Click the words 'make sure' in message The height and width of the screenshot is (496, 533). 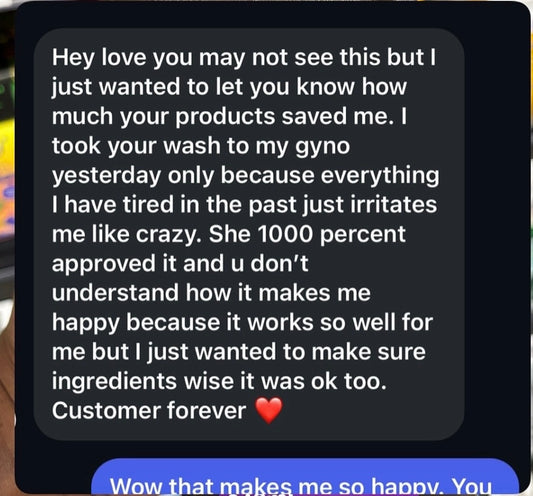click(x=368, y=352)
